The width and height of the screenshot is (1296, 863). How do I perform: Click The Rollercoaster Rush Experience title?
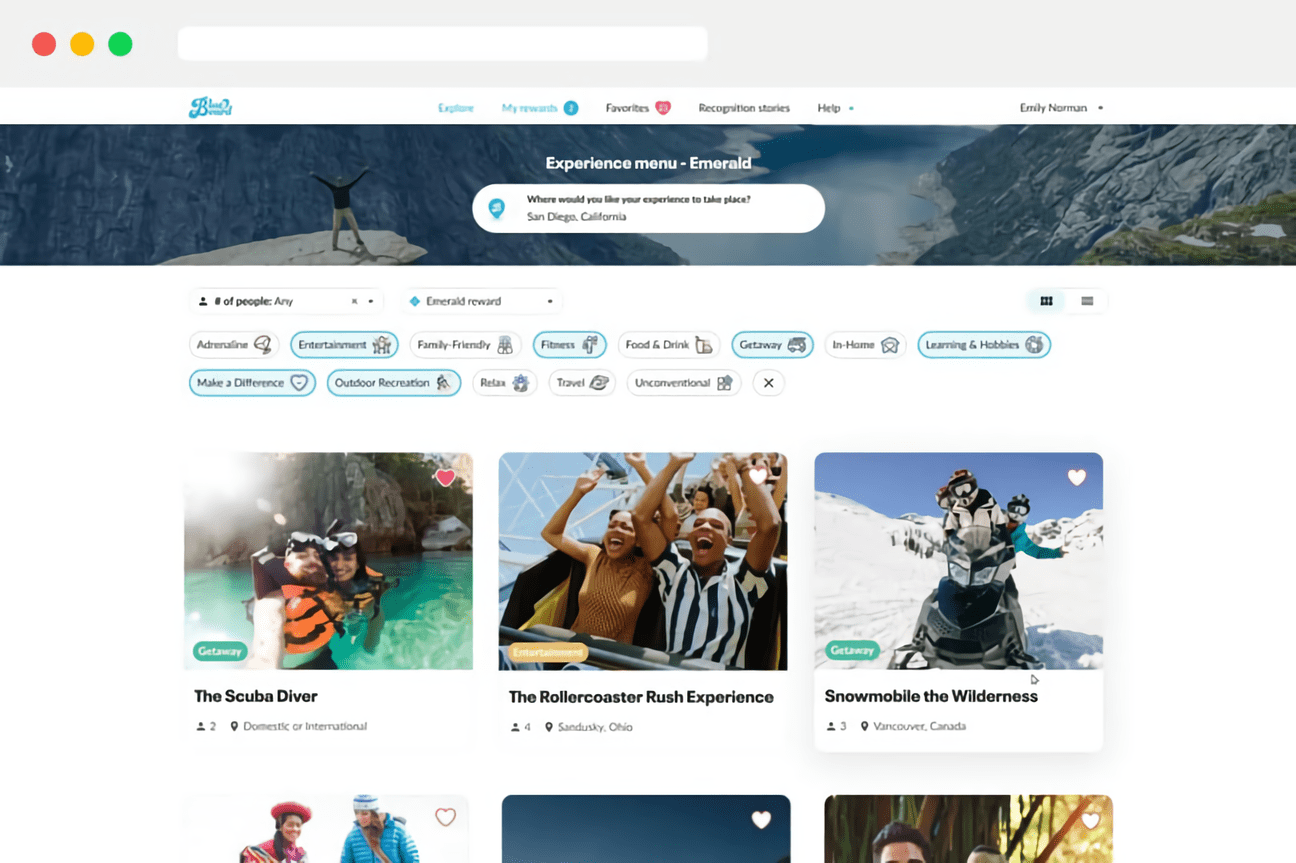click(x=641, y=697)
